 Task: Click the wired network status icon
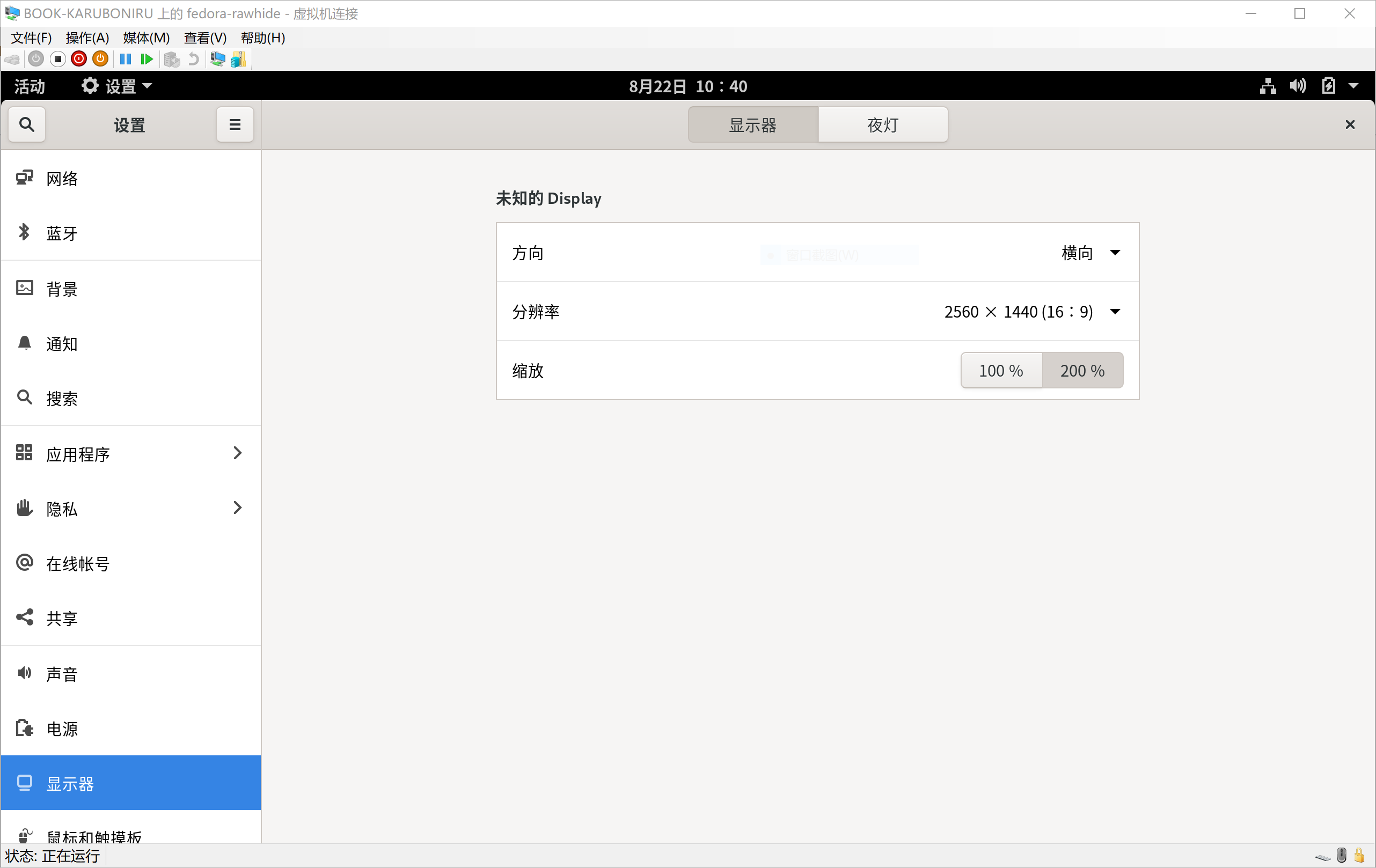tap(1268, 86)
